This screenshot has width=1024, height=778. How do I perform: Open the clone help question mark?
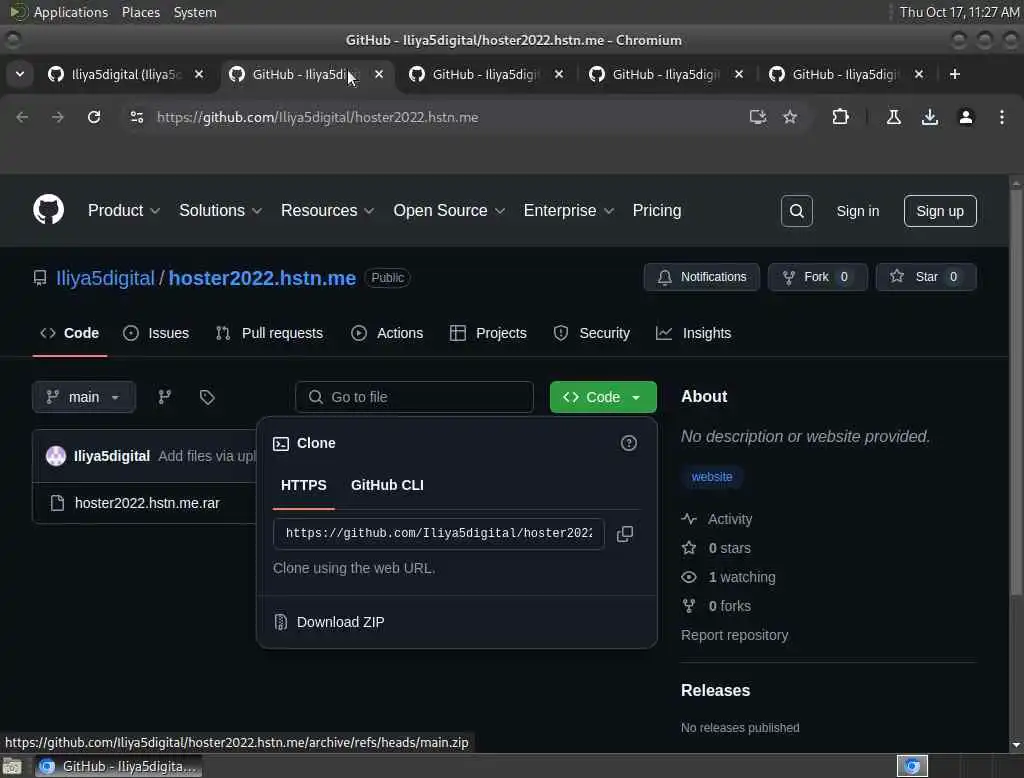(628, 444)
